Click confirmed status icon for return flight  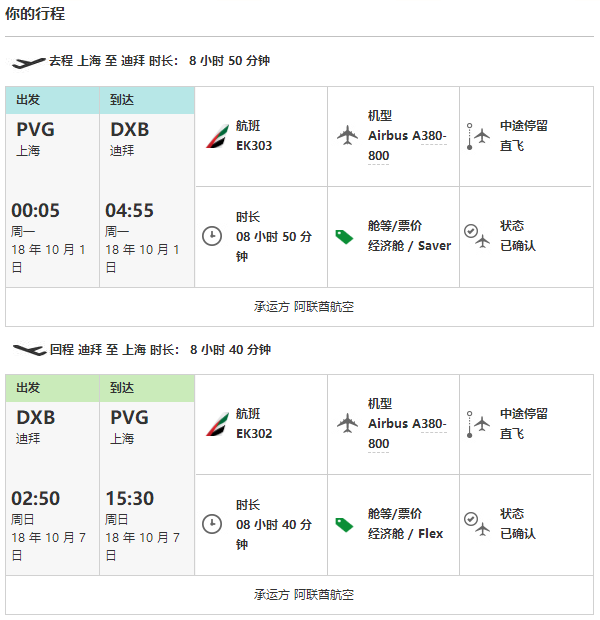coord(477,523)
